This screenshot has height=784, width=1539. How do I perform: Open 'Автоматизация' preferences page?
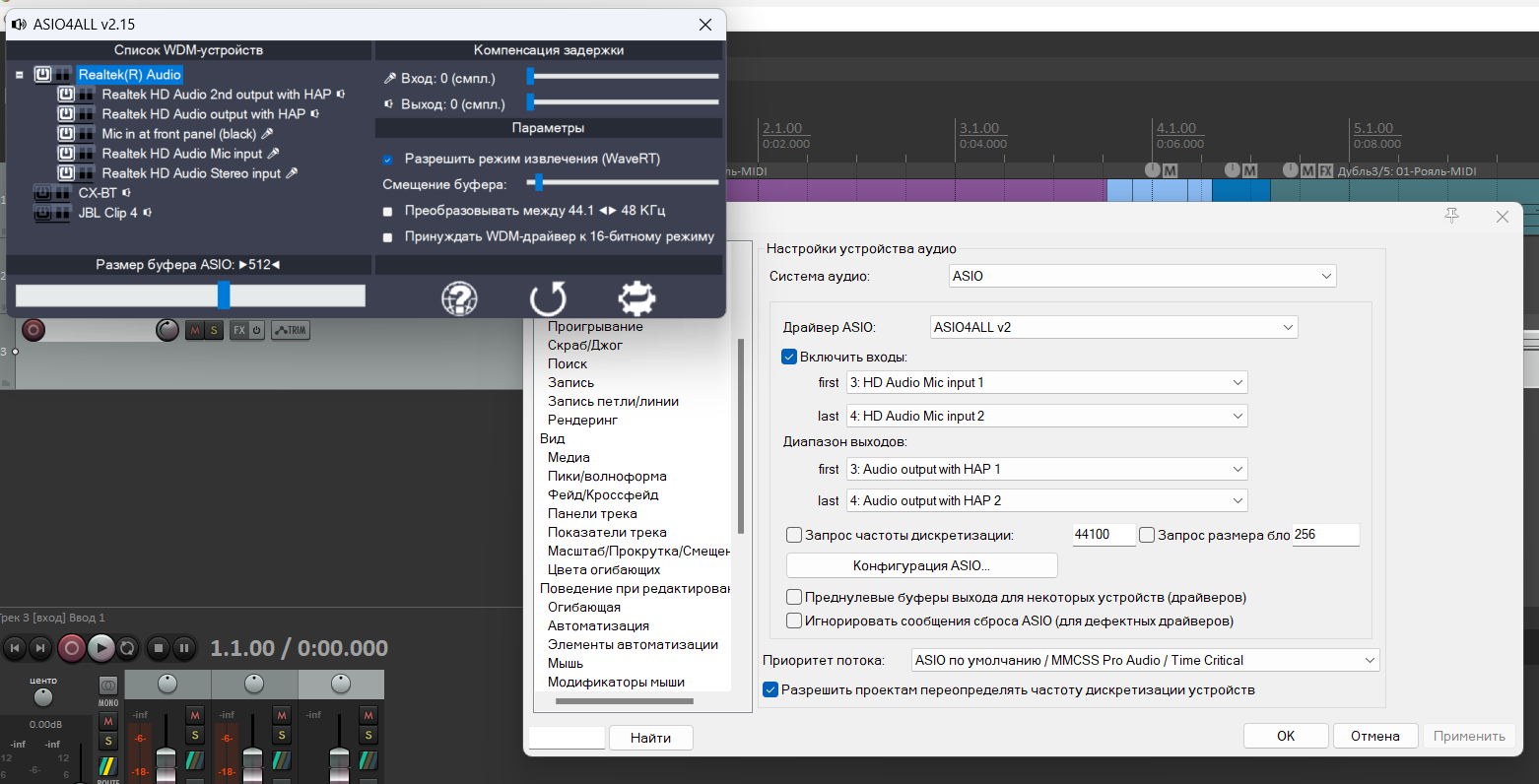pos(599,625)
